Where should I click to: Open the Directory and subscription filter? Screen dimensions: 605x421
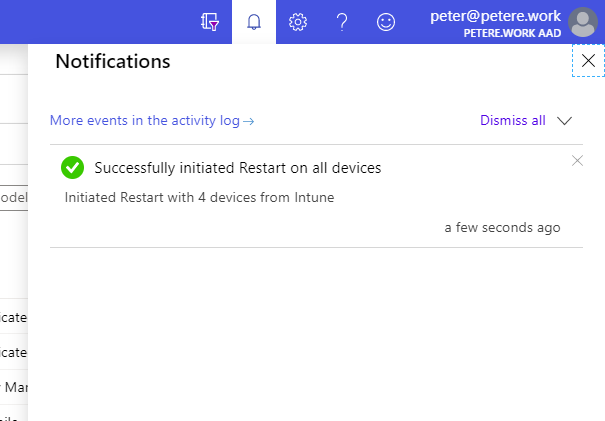[209, 22]
